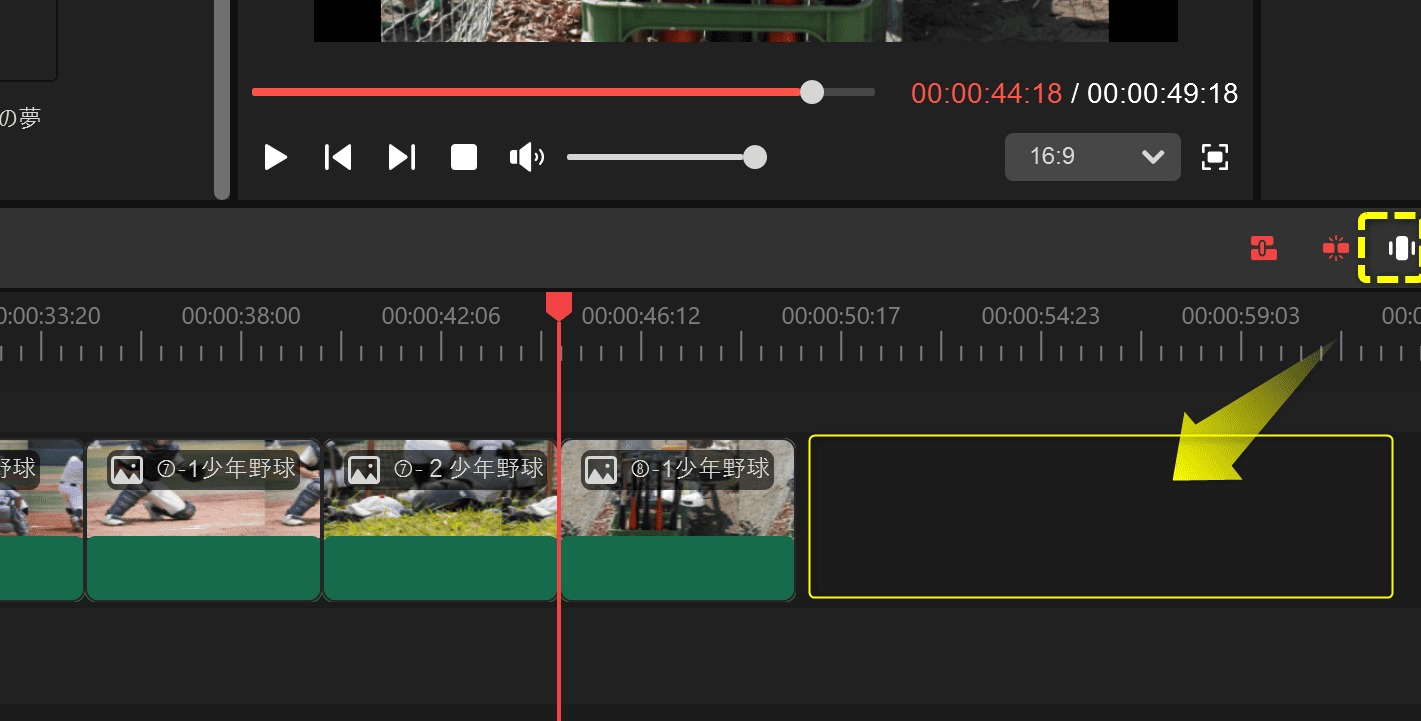Click the close-gaps magnet icon
Image resolution: width=1421 pixels, height=721 pixels.
click(1335, 249)
